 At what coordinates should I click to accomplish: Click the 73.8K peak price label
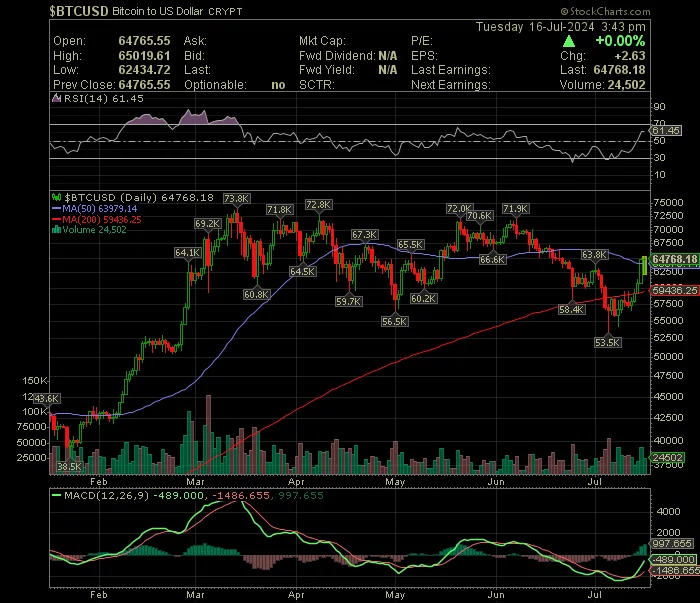pos(237,199)
